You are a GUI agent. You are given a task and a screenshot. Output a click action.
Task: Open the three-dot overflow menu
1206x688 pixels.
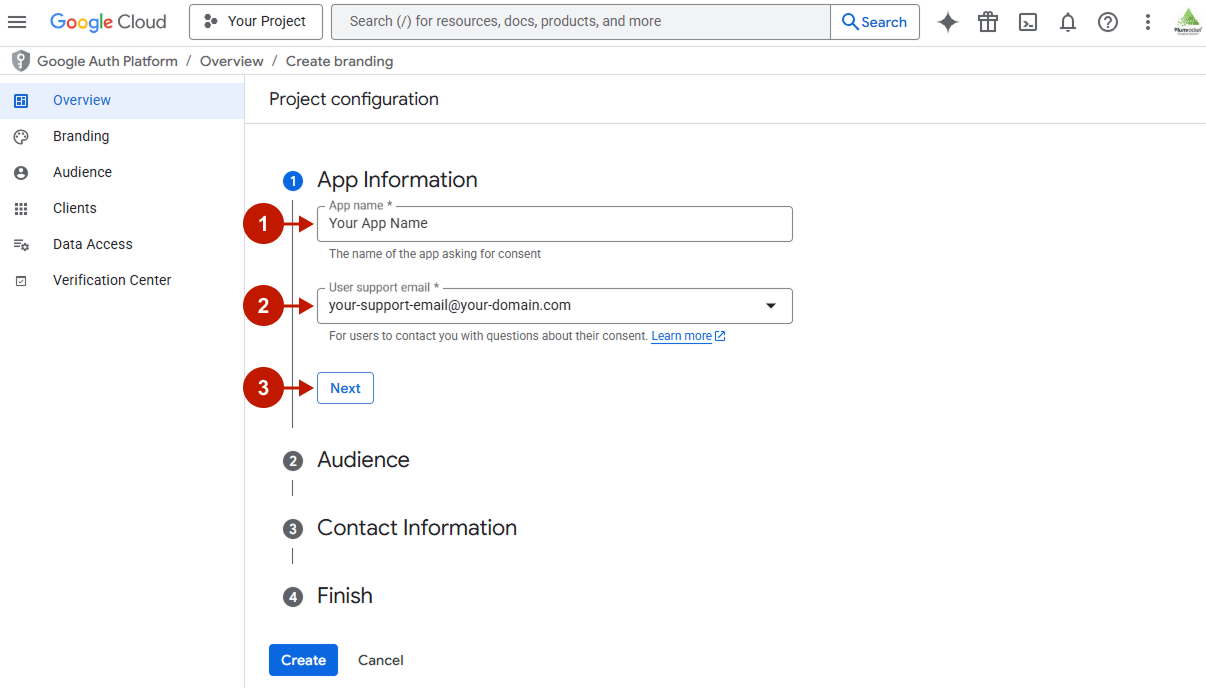1147,21
